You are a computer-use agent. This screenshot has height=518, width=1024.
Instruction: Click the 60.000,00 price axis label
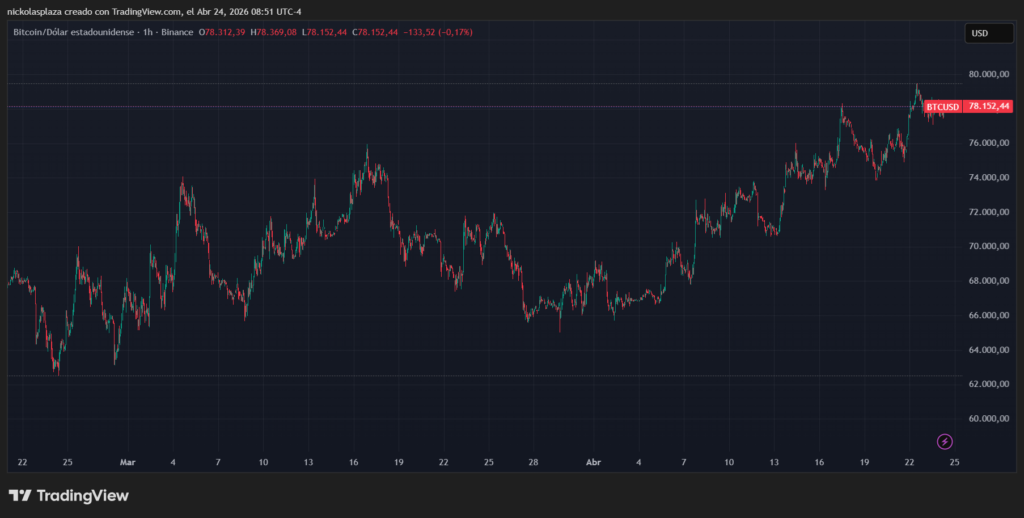pyautogui.click(x=990, y=419)
